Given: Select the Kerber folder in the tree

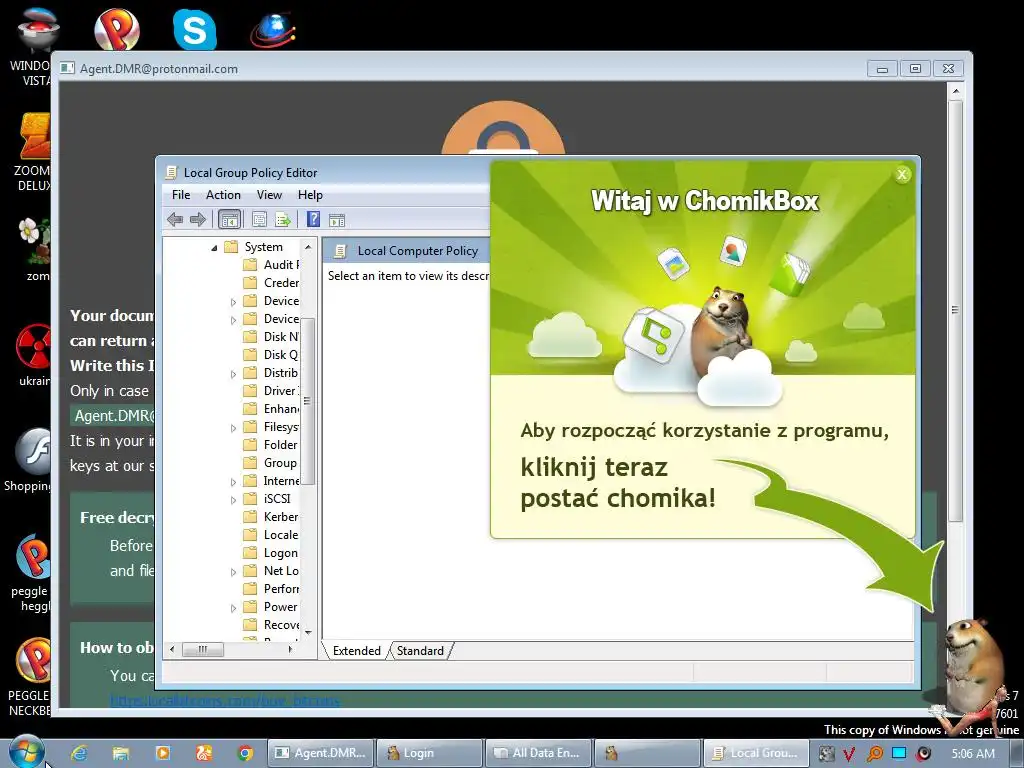Looking at the screenshot, I should pos(271,517).
